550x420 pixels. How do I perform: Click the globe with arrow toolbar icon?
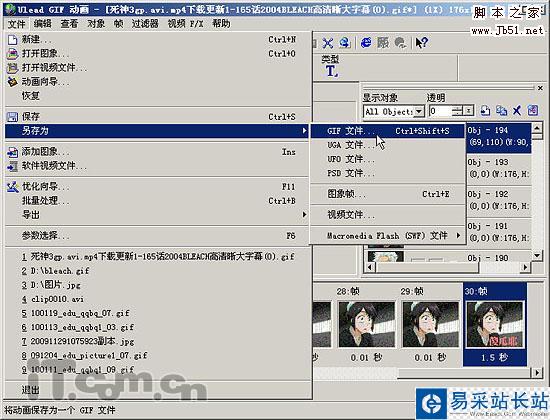click(345, 43)
